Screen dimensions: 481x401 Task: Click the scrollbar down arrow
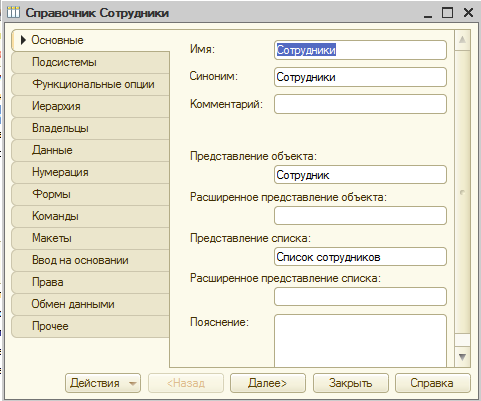coord(462,357)
